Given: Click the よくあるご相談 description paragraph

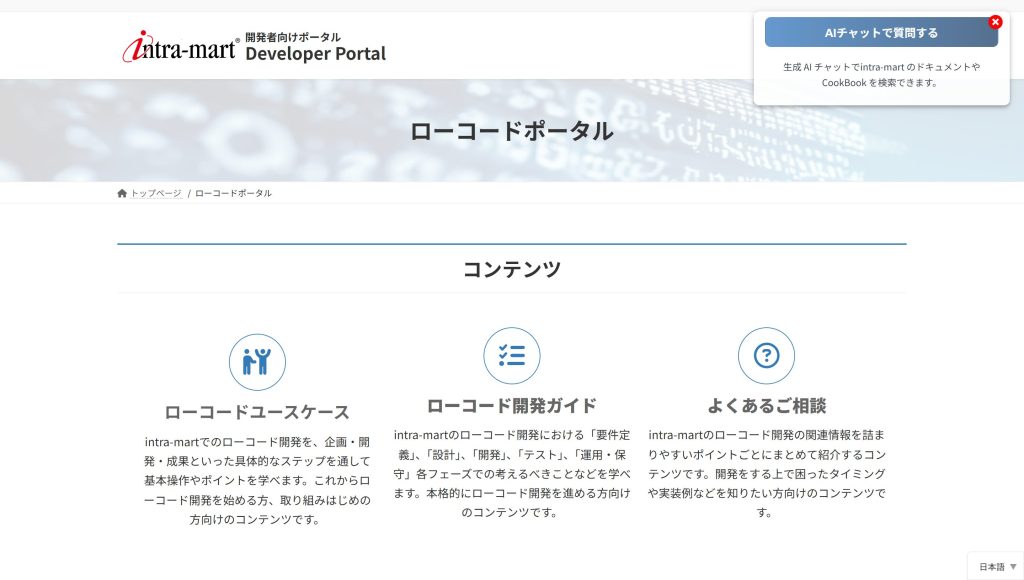Looking at the screenshot, I should (x=766, y=474).
